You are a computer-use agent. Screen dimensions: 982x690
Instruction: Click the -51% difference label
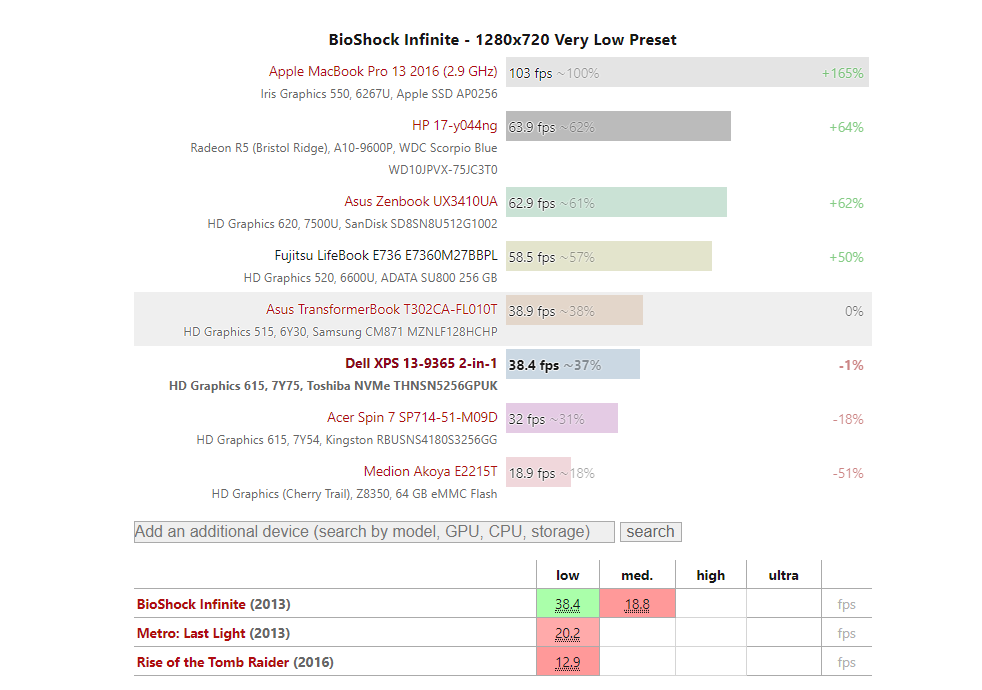[x=848, y=473]
